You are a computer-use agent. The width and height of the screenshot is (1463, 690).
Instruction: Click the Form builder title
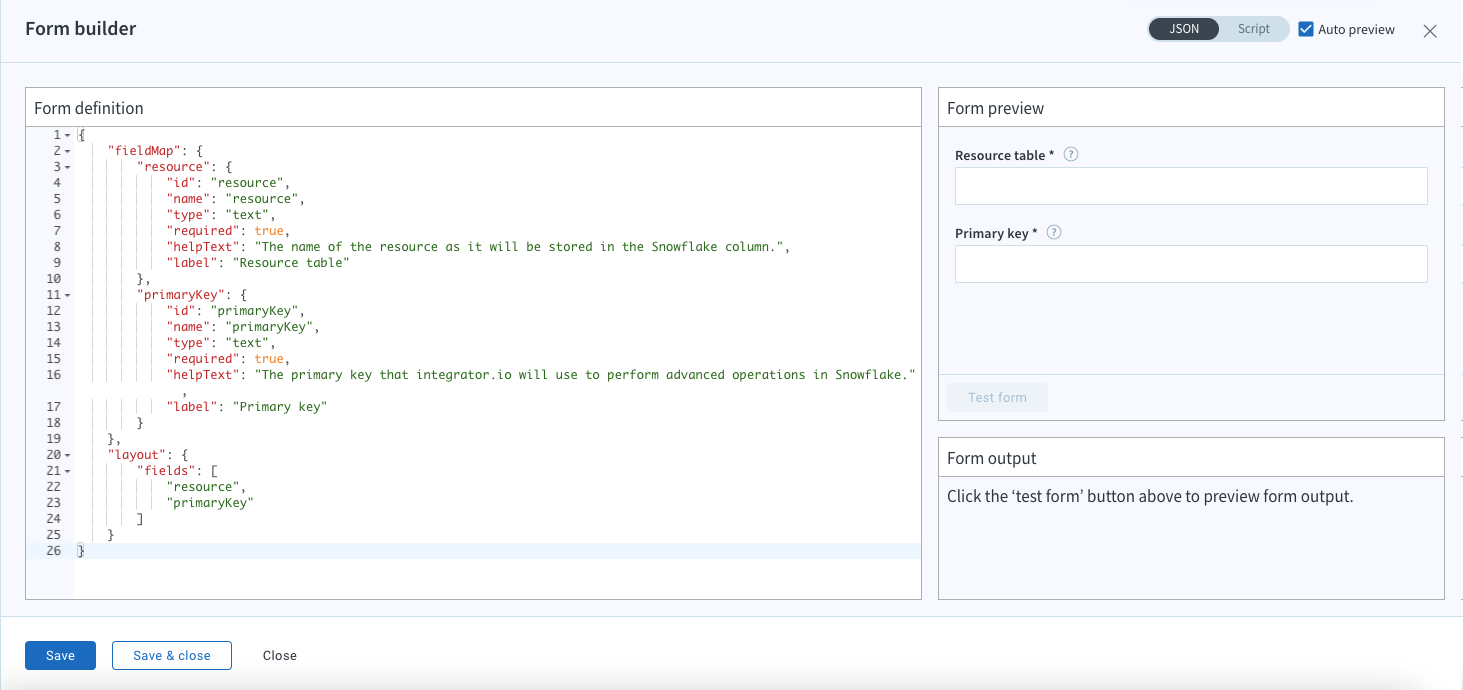(81, 29)
